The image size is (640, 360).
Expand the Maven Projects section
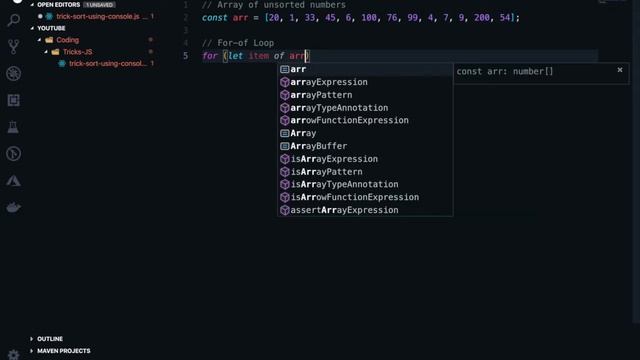pyautogui.click(x=31, y=351)
